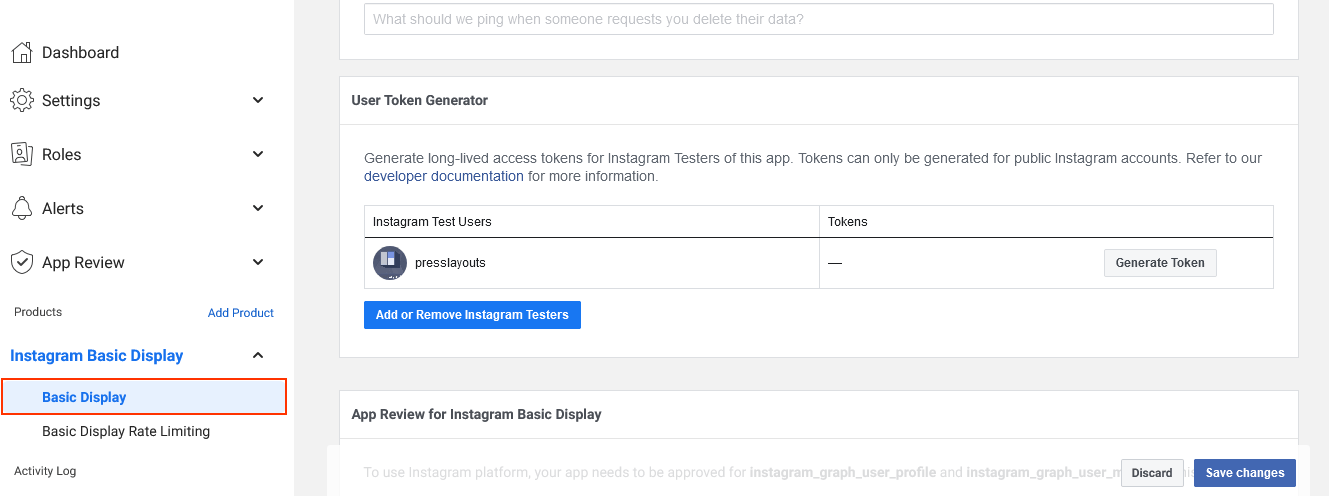This screenshot has height=496, width=1329.
Task: Focus the data deletion request URL field
Action: click(x=818, y=19)
